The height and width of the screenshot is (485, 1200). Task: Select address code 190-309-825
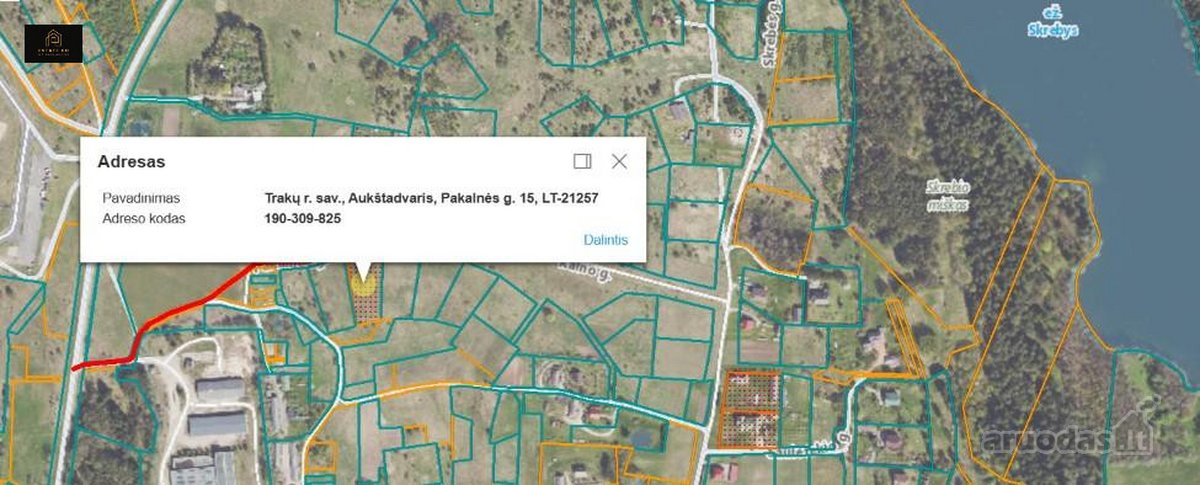point(302,218)
